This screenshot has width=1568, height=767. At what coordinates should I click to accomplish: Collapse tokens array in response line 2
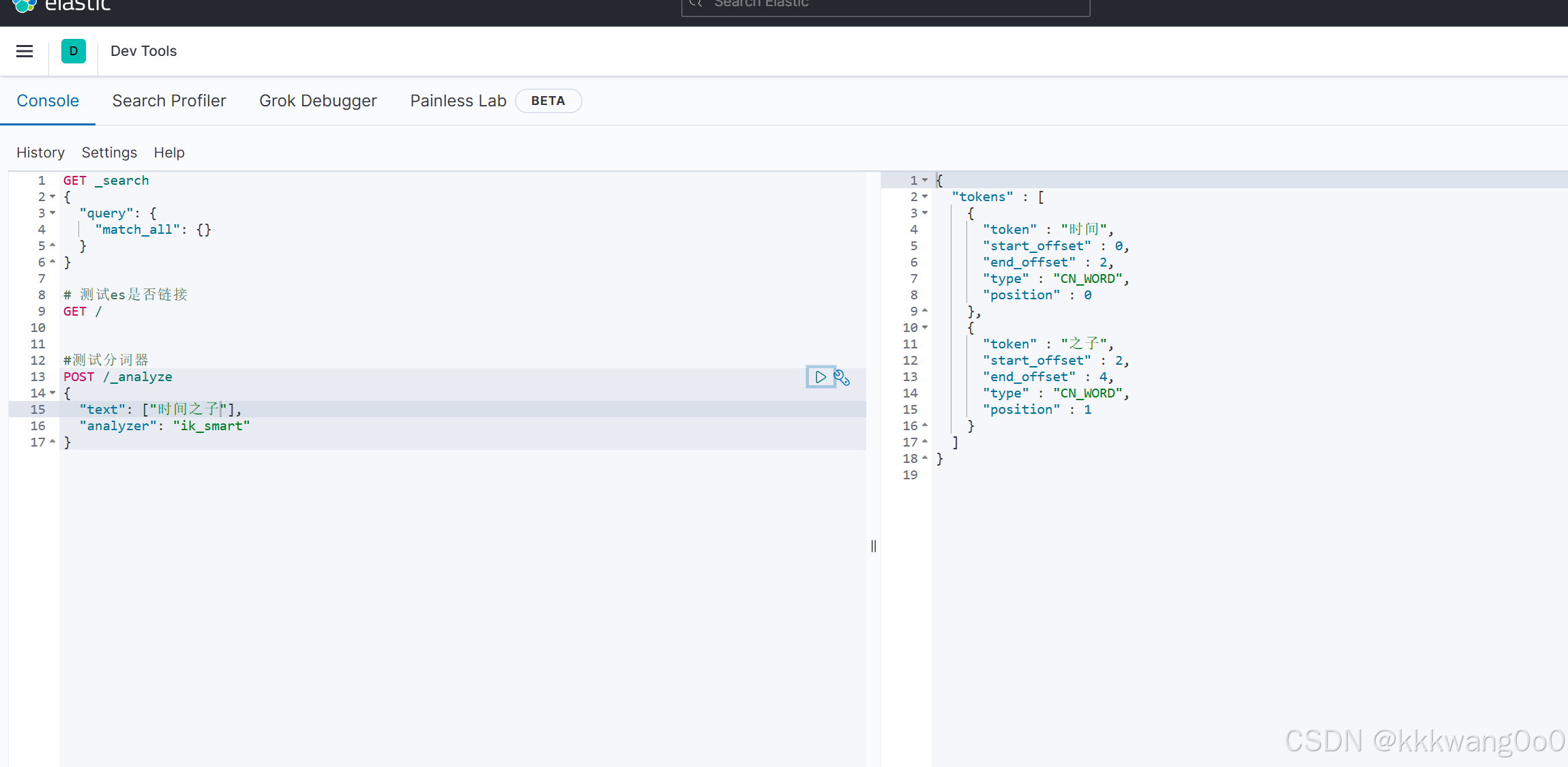925,197
